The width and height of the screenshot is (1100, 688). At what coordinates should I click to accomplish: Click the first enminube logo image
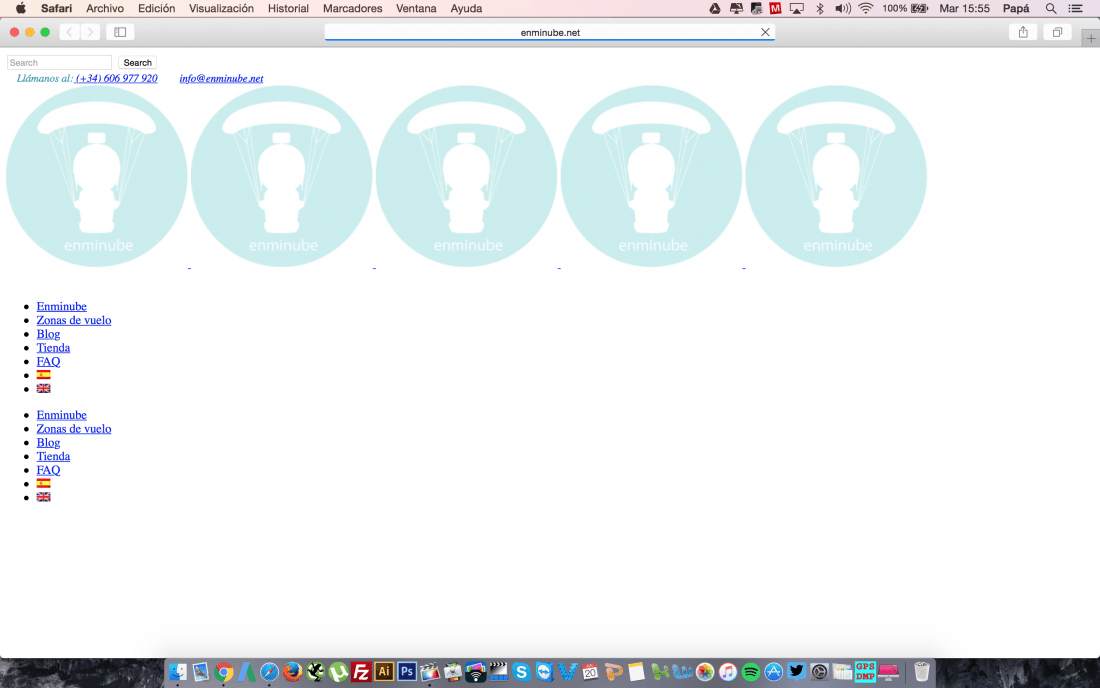click(97, 176)
